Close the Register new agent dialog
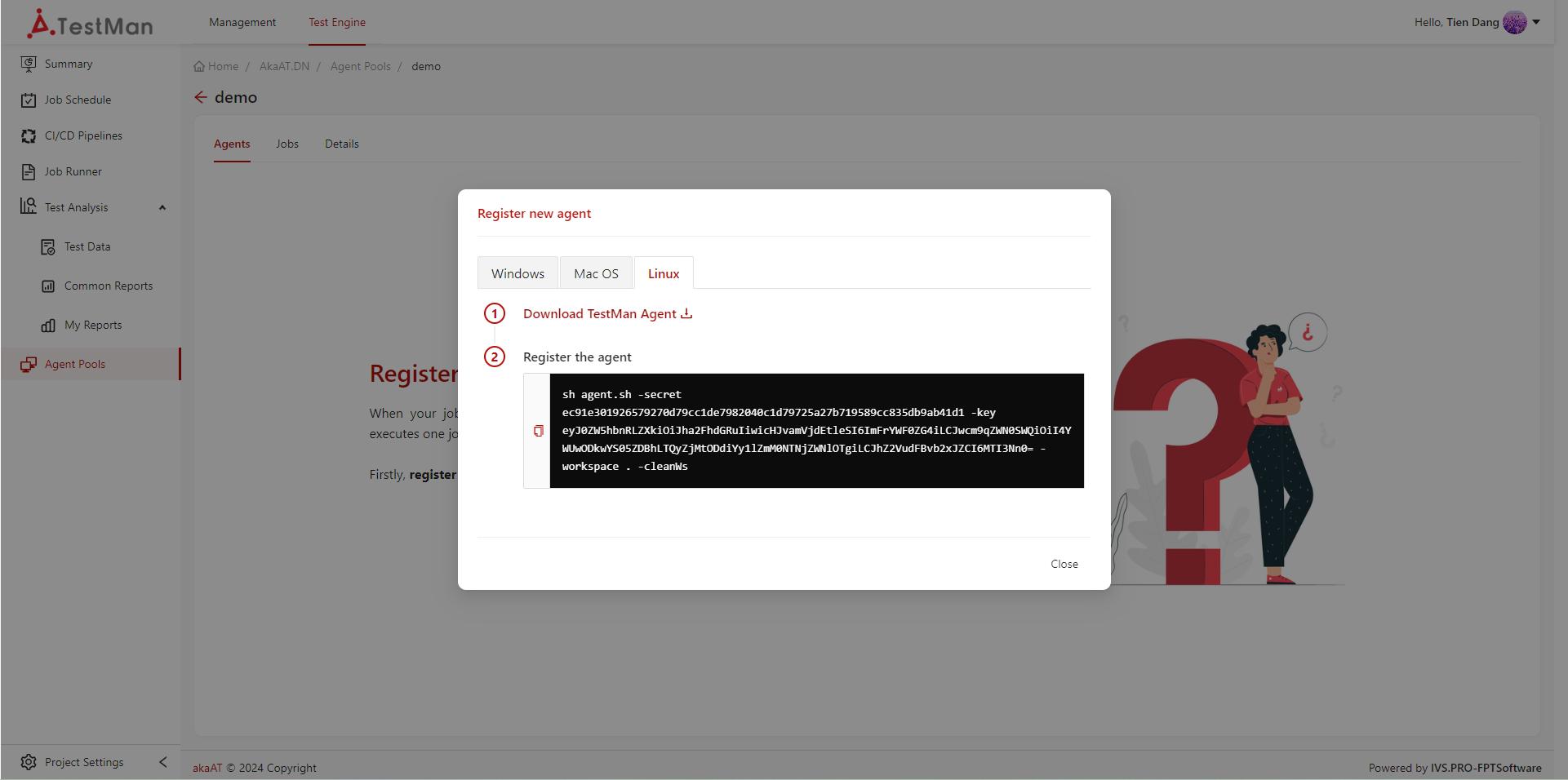Viewport: 1568px width, 780px height. [x=1064, y=564]
